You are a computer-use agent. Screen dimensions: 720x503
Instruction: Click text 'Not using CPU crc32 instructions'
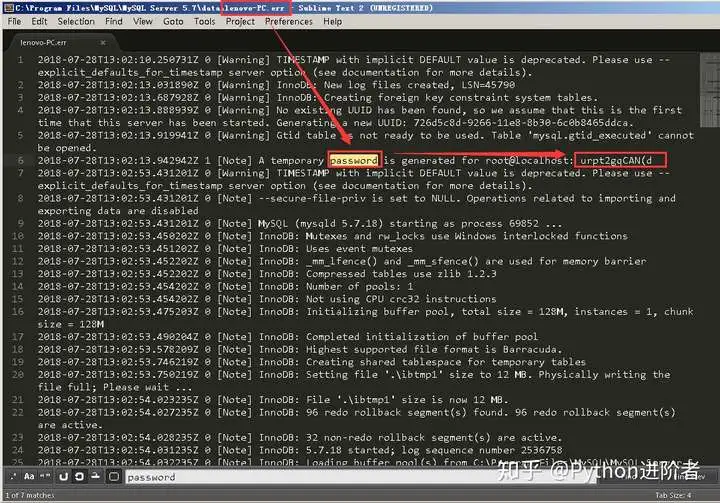coord(401,299)
